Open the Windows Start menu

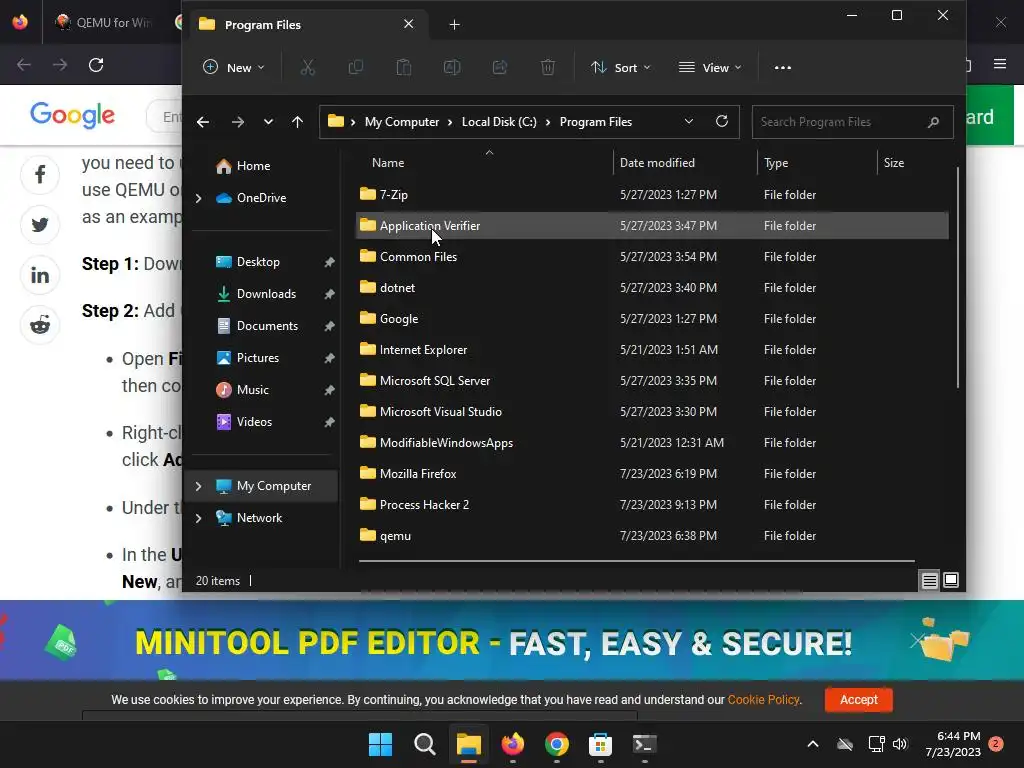[x=380, y=744]
